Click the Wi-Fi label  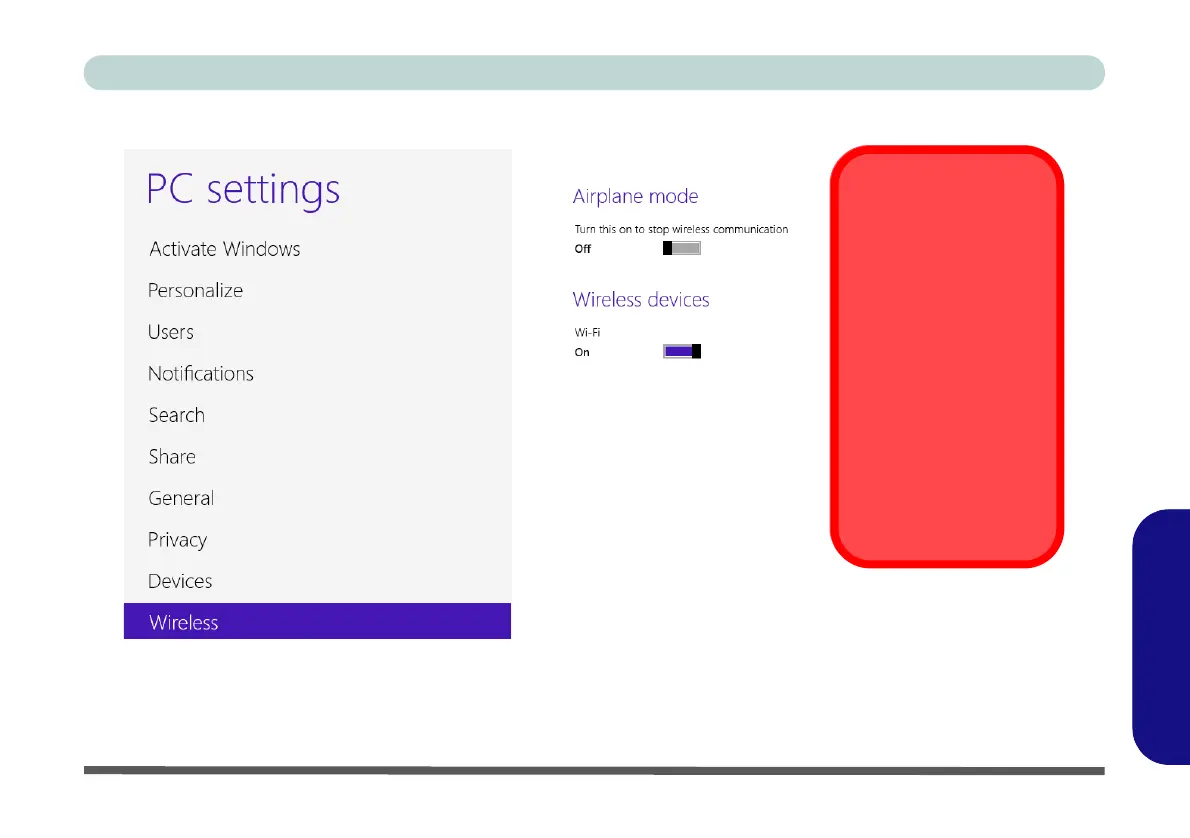pos(587,332)
